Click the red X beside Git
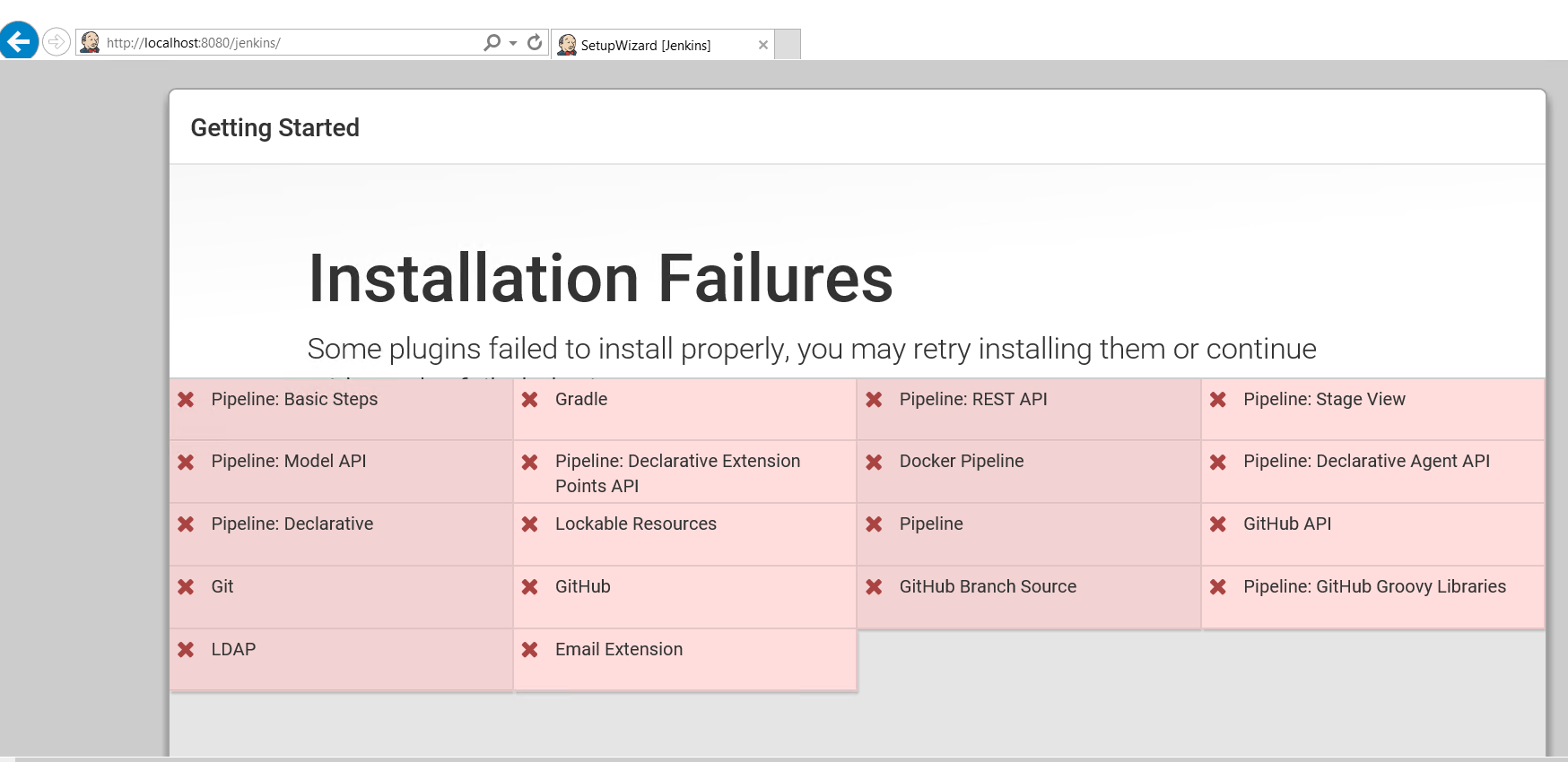 coord(186,587)
